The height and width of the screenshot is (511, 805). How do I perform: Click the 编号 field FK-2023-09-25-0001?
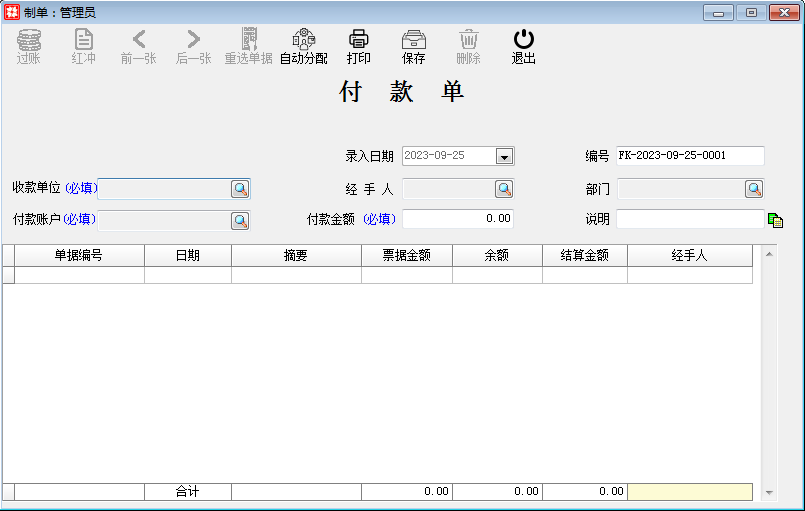coord(689,156)
